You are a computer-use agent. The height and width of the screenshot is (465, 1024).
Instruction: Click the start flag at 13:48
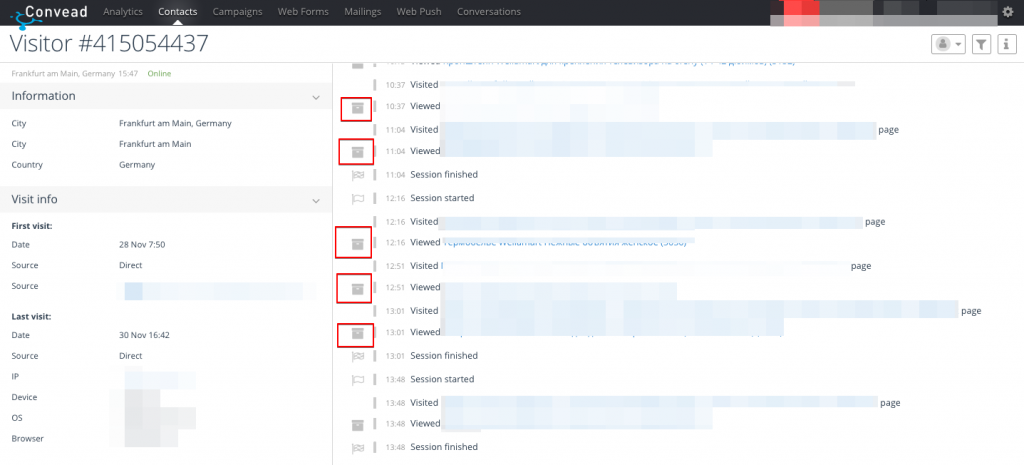[358, 379]
